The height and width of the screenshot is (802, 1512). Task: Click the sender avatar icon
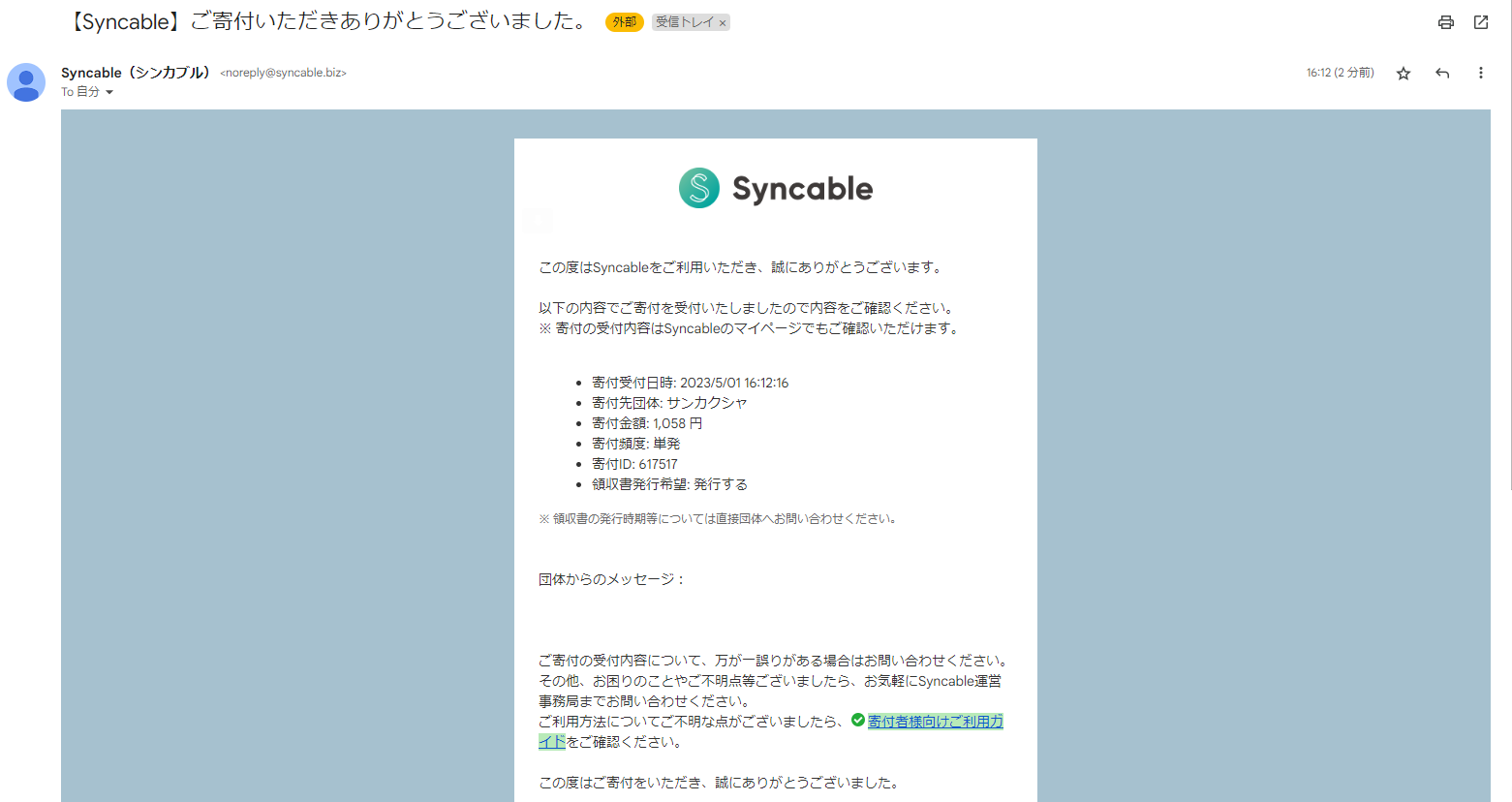26,82
